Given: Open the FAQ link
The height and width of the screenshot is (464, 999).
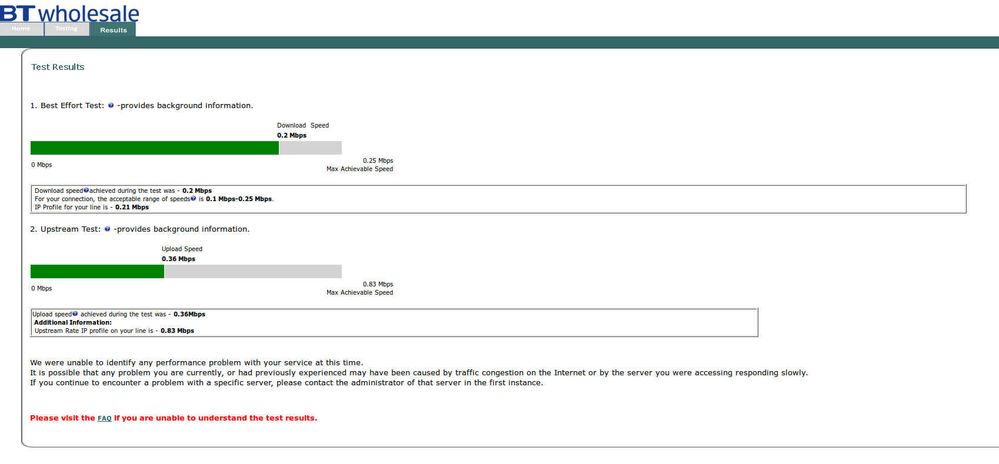Looking at the screenshot, I should pyautogui.click(x=104, y=419).
